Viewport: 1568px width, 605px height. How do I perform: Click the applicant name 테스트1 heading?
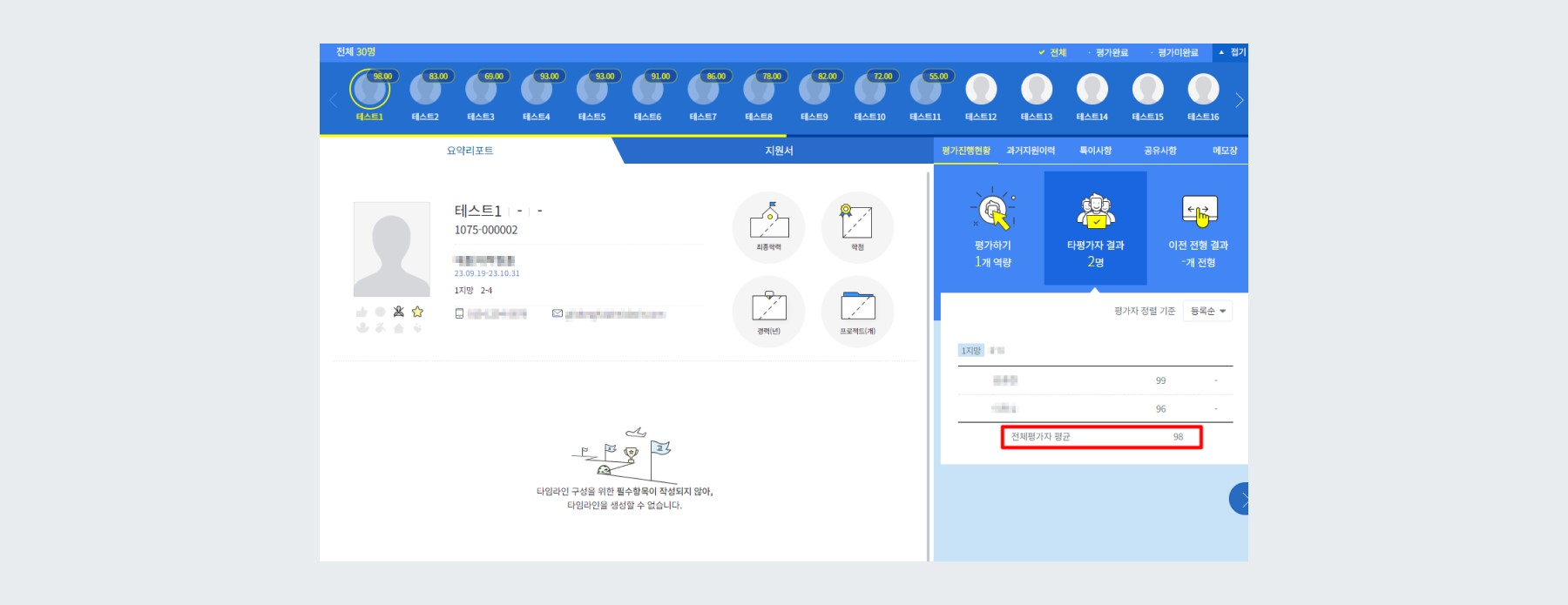tap(477, 211)
